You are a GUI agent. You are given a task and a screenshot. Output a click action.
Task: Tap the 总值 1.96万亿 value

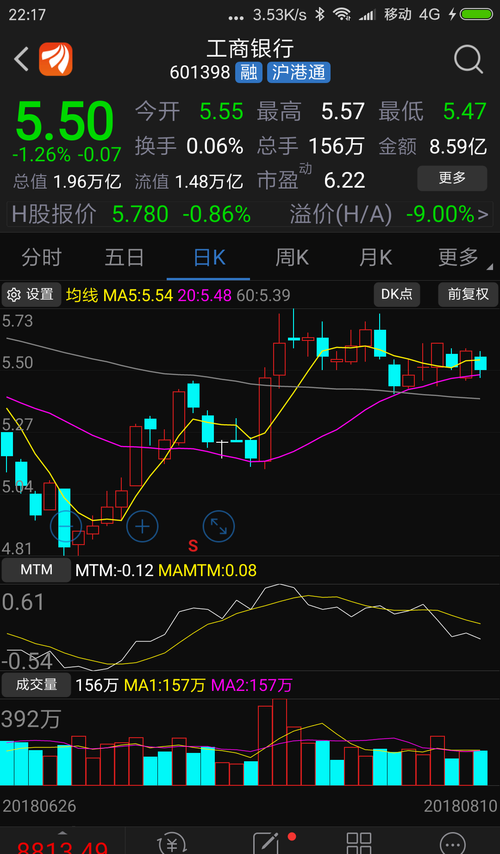pos(68,181)
